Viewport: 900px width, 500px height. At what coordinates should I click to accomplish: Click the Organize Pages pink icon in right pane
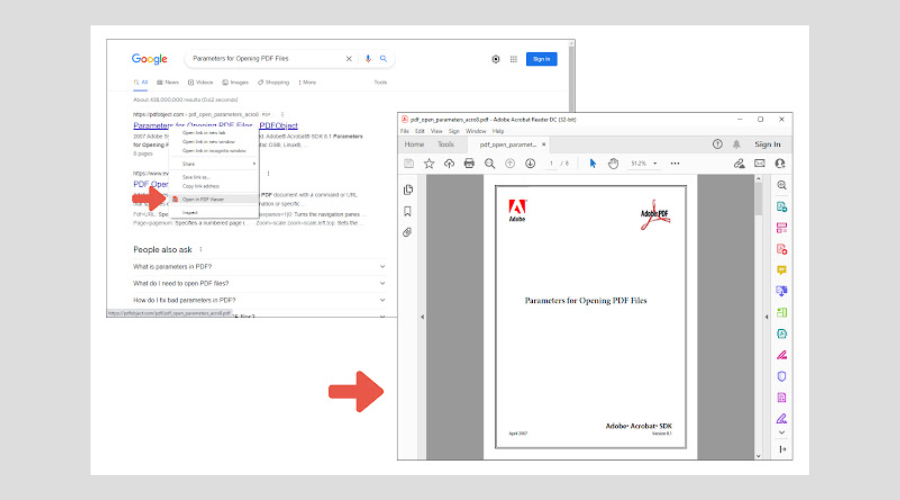pos(782,228)
